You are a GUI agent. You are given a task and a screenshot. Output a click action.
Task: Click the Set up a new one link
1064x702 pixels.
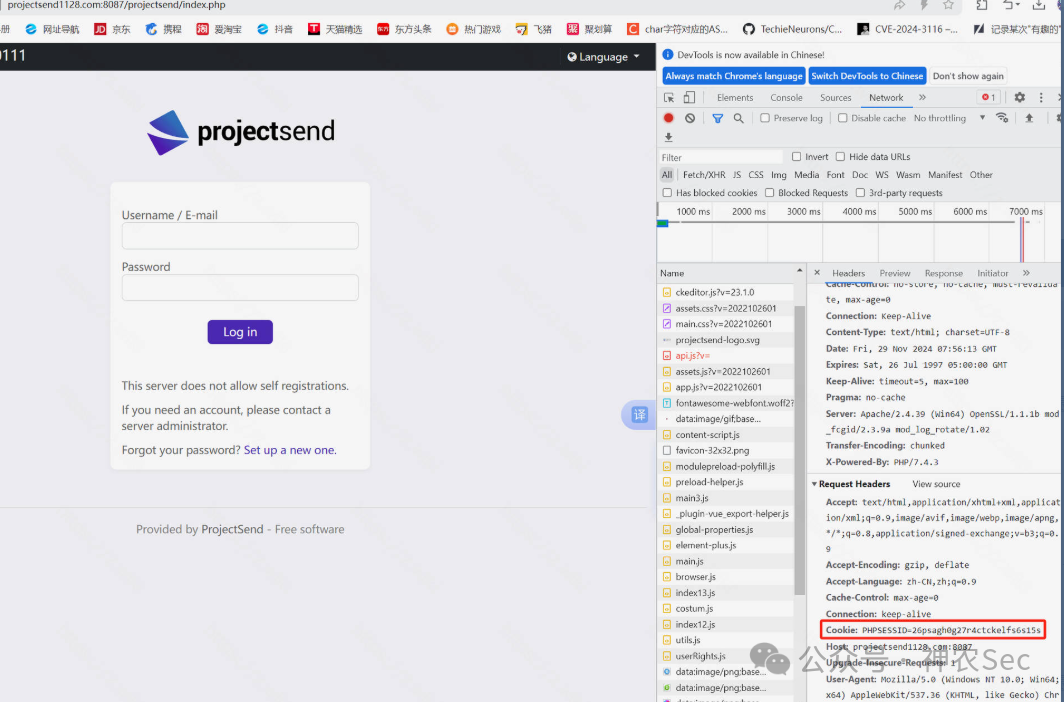[289, 450]
